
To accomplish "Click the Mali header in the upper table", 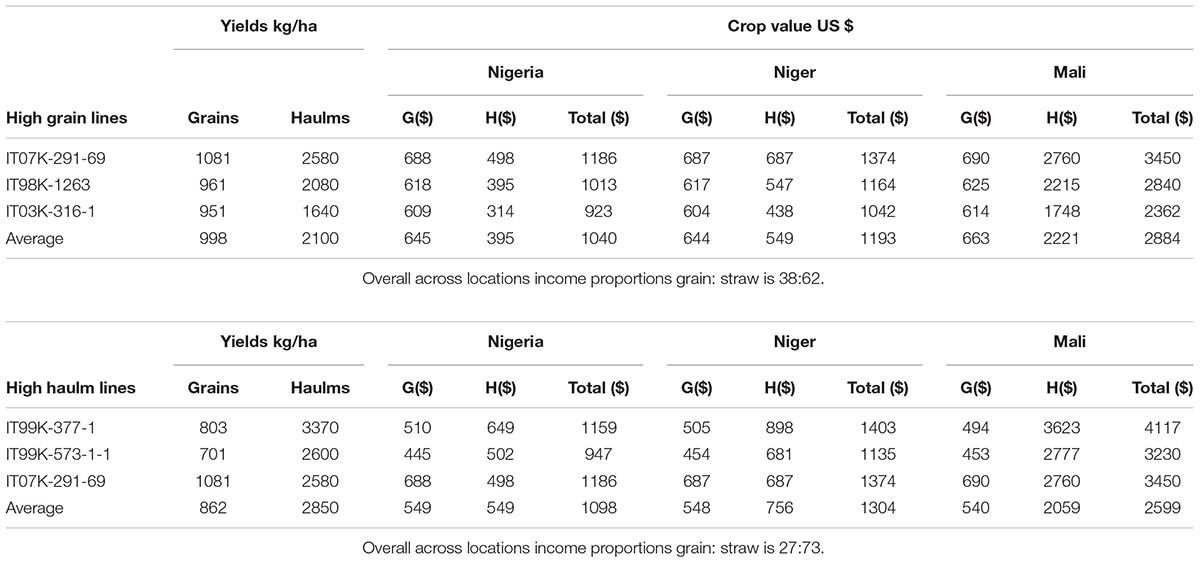I will tap(1070, 72).
